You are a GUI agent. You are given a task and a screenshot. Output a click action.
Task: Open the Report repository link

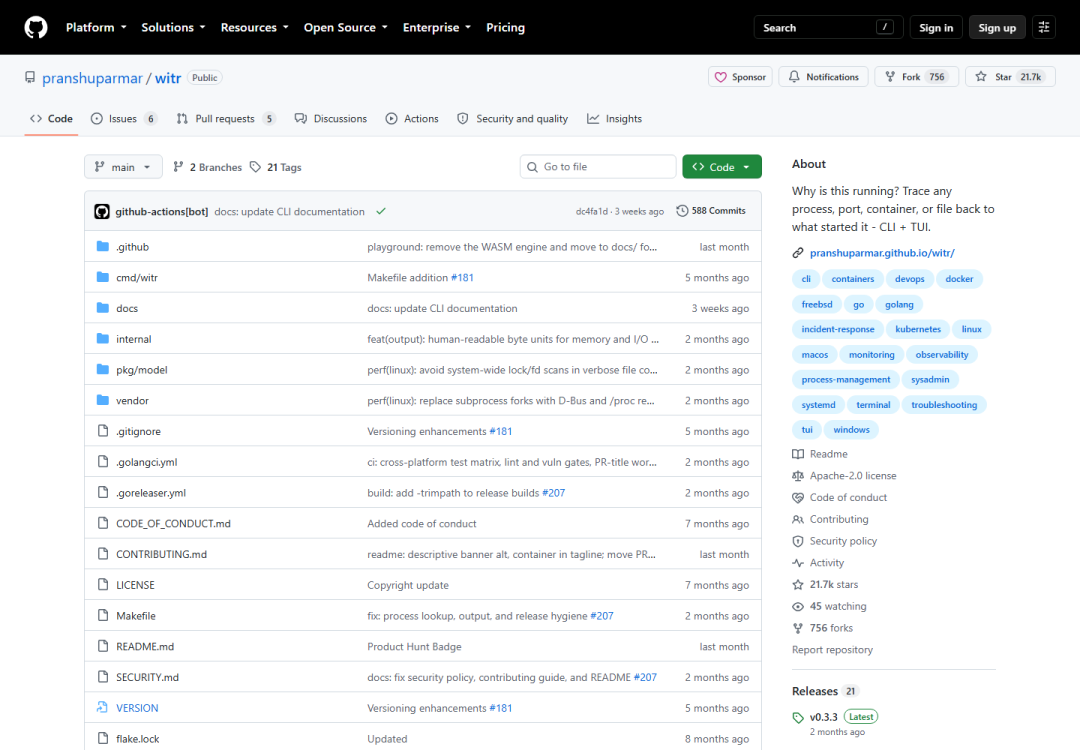click(832, 649)
